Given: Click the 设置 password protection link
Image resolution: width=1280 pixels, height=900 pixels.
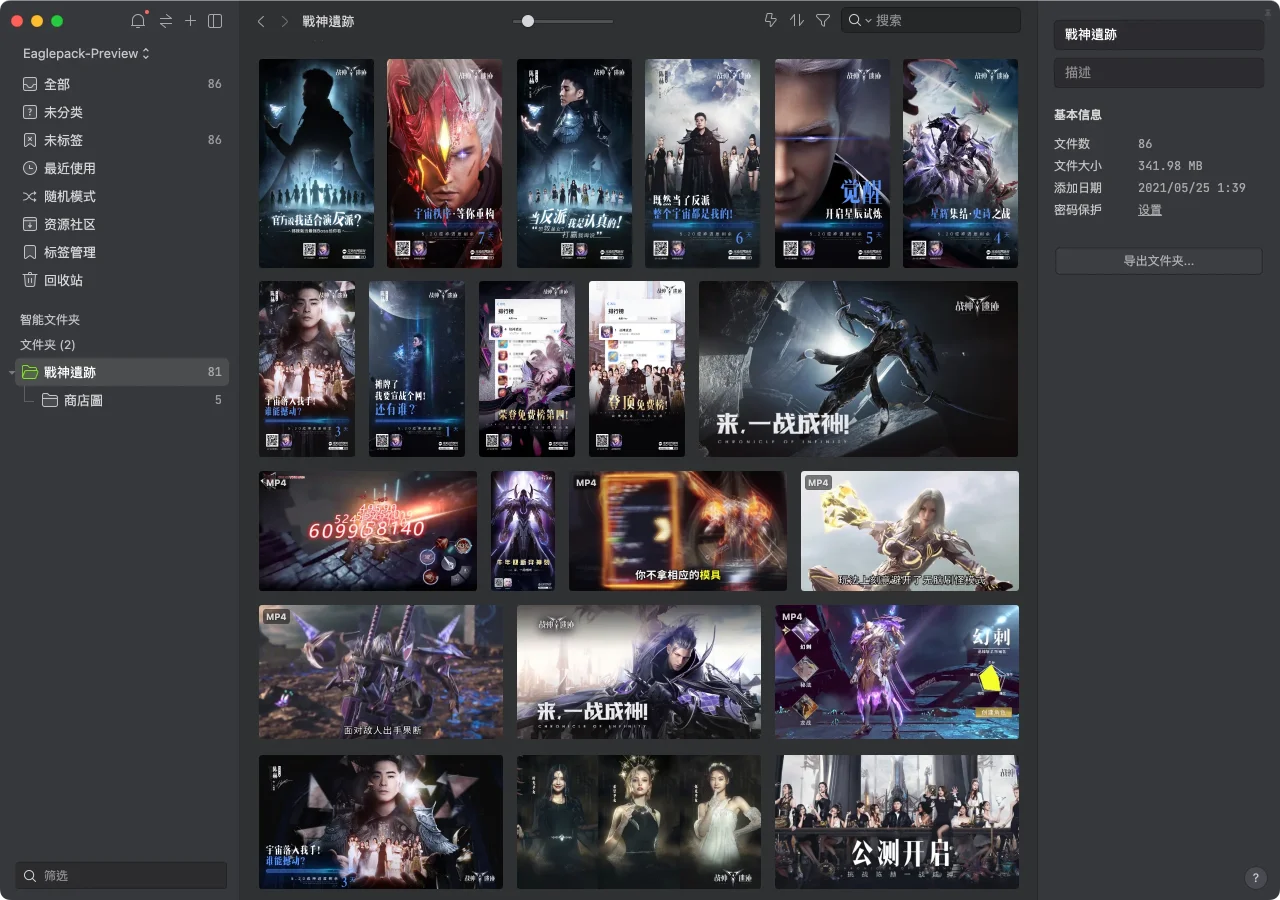Looking at the screenshot, I should point(1149,210).
